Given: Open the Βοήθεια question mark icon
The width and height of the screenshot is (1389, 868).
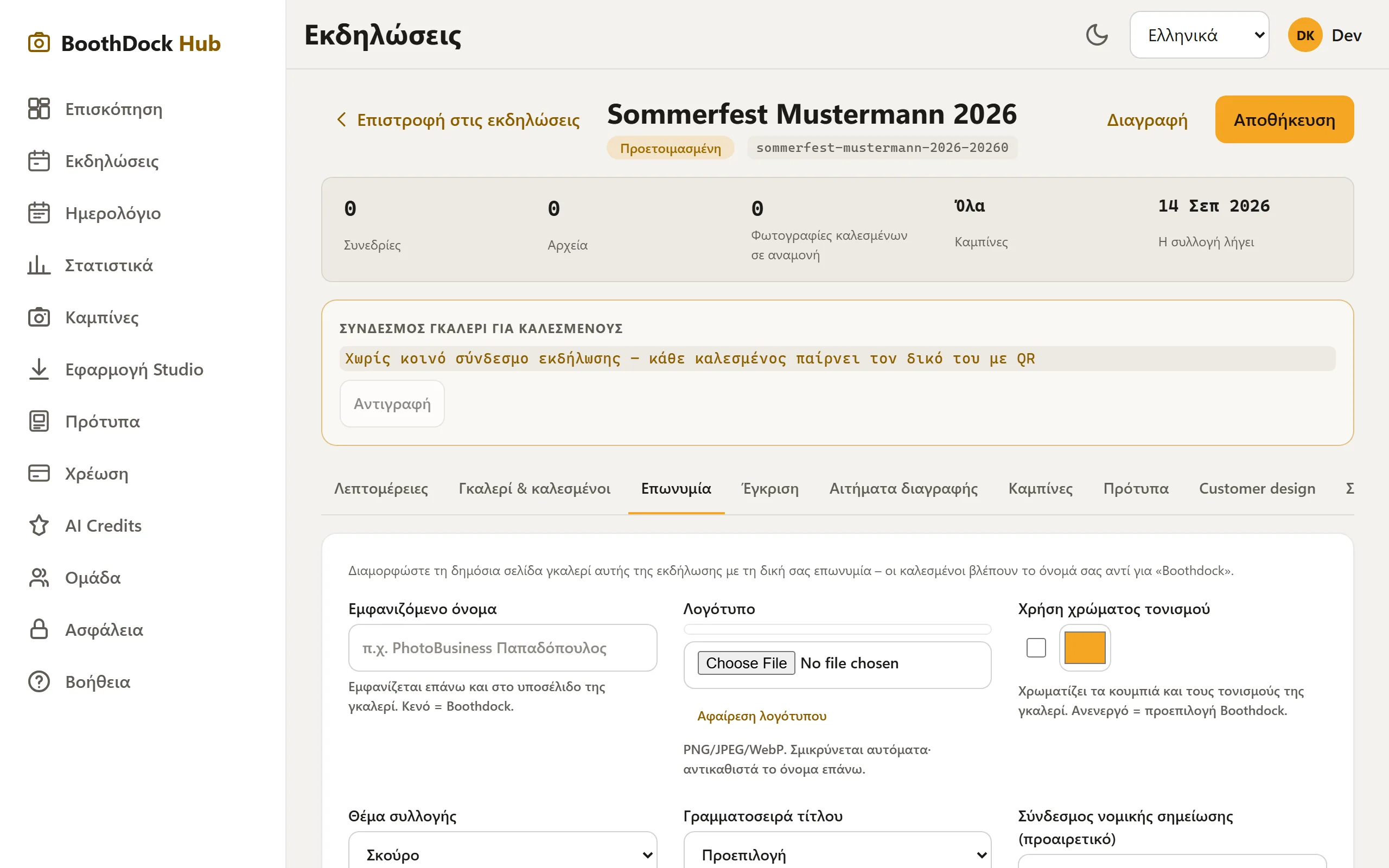Looking at the screenshot, I should click(39, 681).
